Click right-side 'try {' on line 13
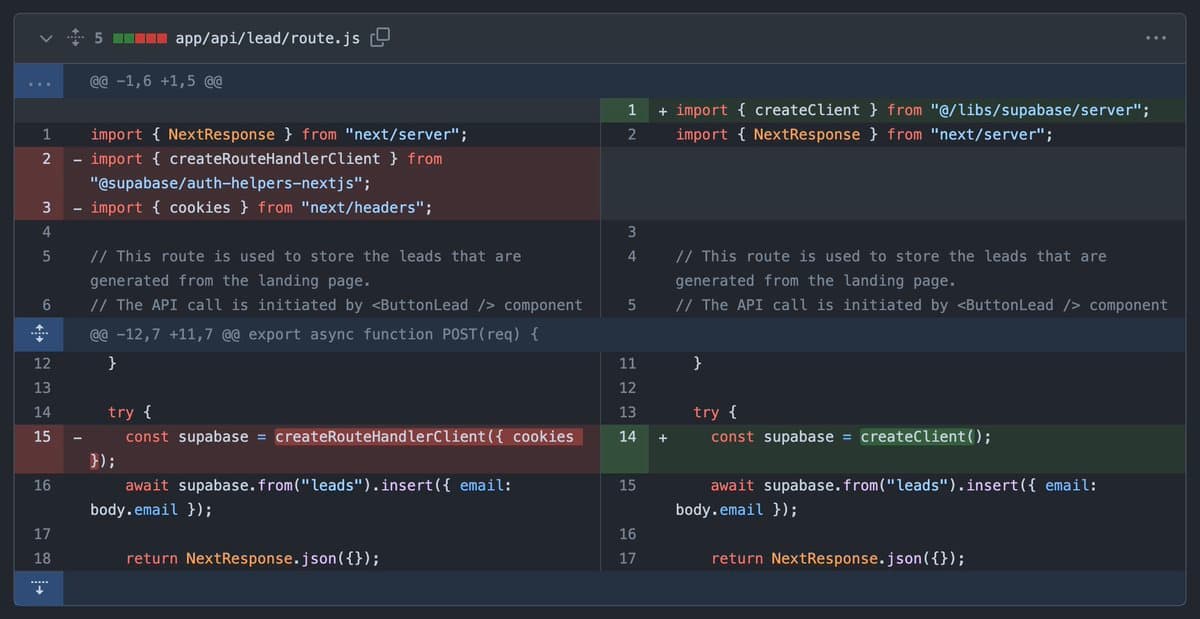The image size is (1200, 619). (715, 412)
